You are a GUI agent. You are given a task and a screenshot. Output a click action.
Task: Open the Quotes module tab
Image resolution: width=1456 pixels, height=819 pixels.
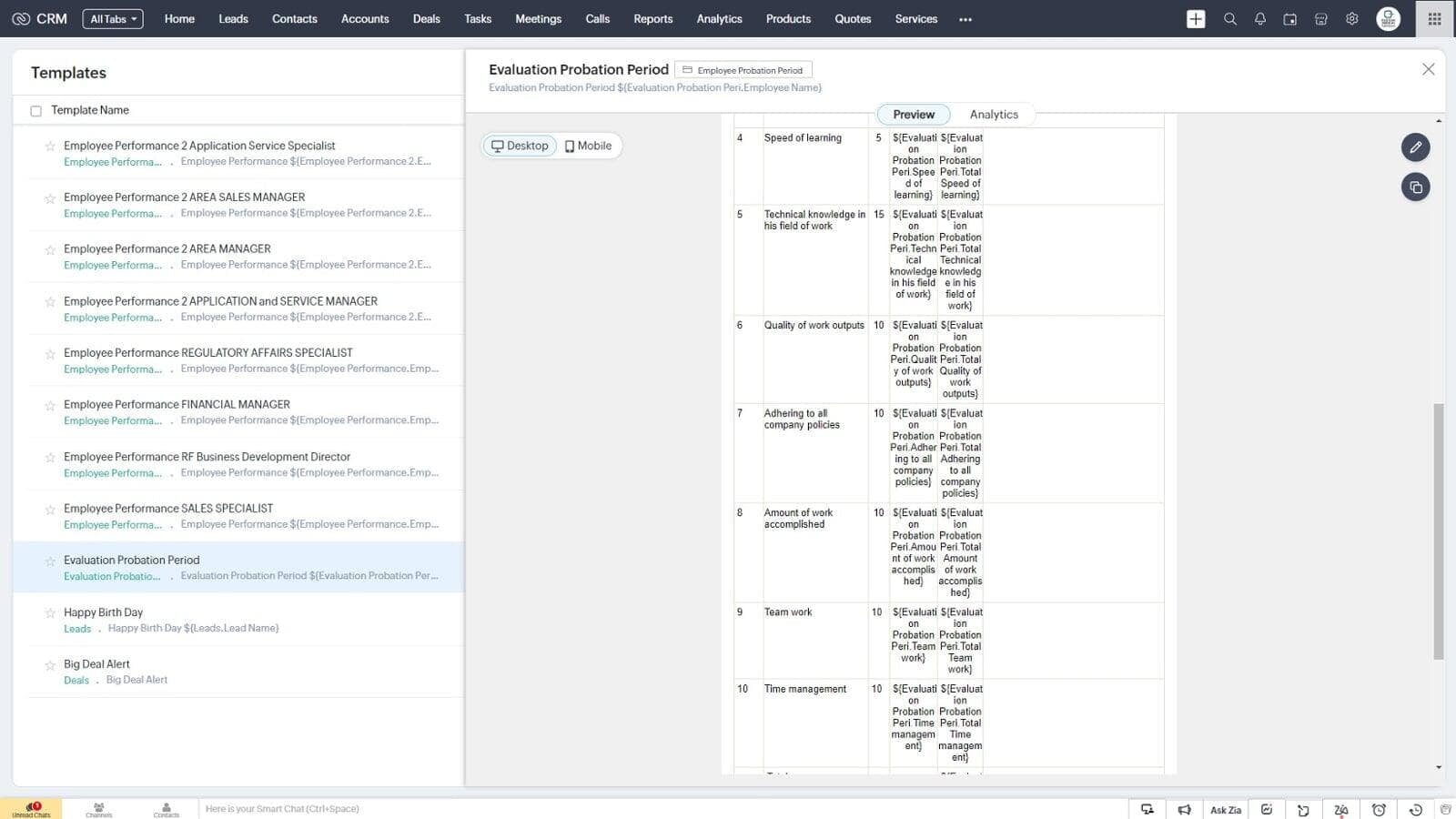[x=853, y=19]
